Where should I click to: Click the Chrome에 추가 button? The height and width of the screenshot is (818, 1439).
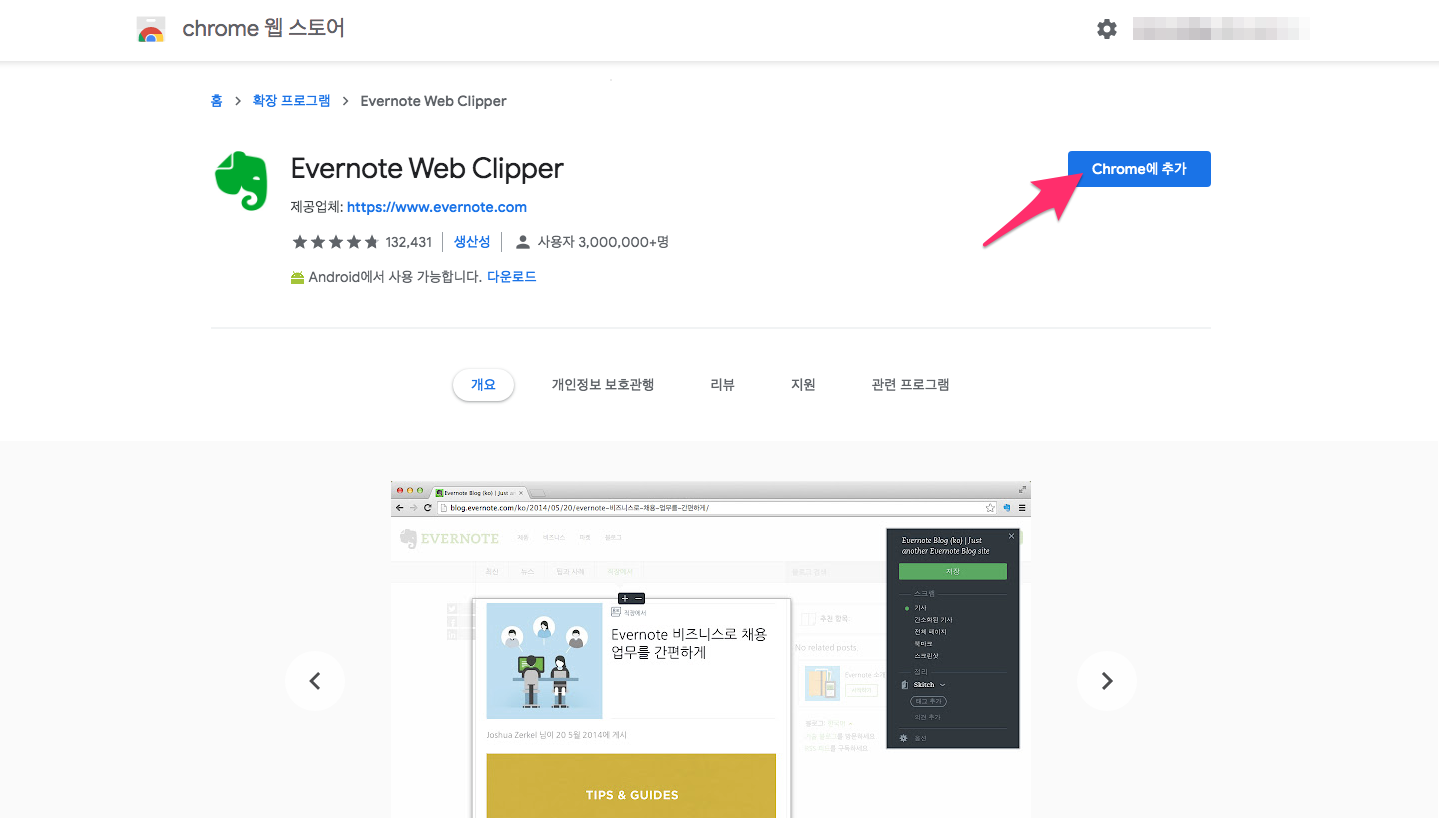pyautogui.click(x=1139, y=169)
